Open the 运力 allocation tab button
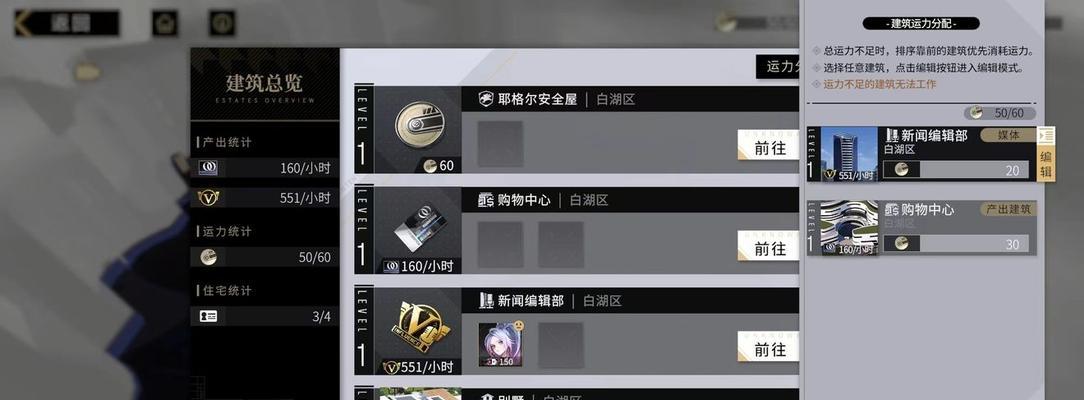The width and height of the screenshot is (1084, 400). (778, 66)
